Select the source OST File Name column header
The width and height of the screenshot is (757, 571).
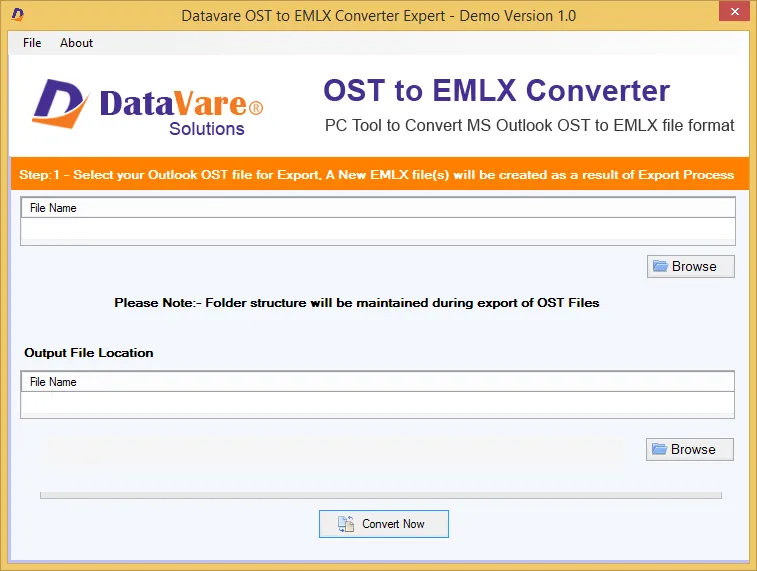pyautogui.click(x=378, y=208)
